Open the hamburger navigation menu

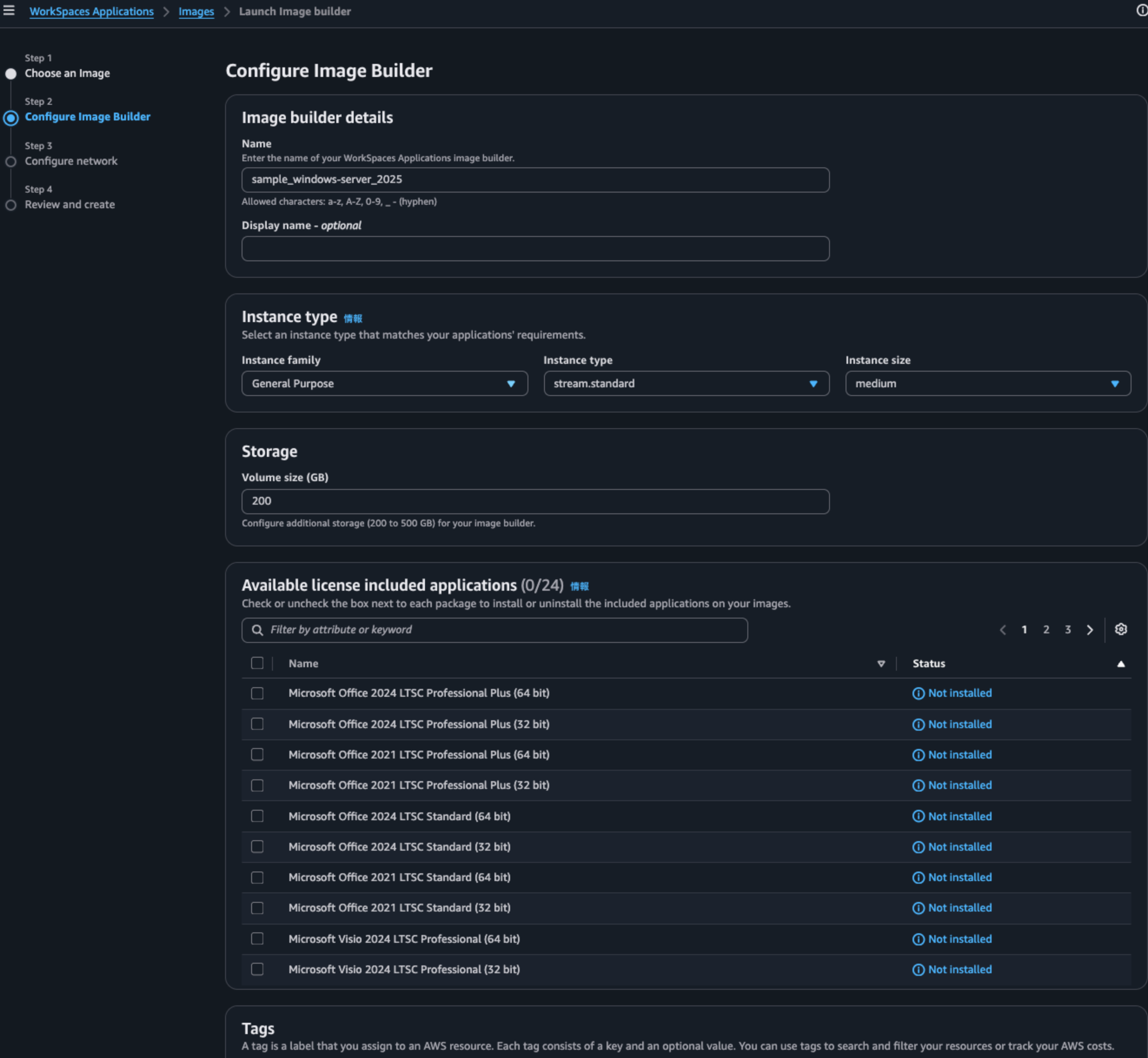pos(9,10)
